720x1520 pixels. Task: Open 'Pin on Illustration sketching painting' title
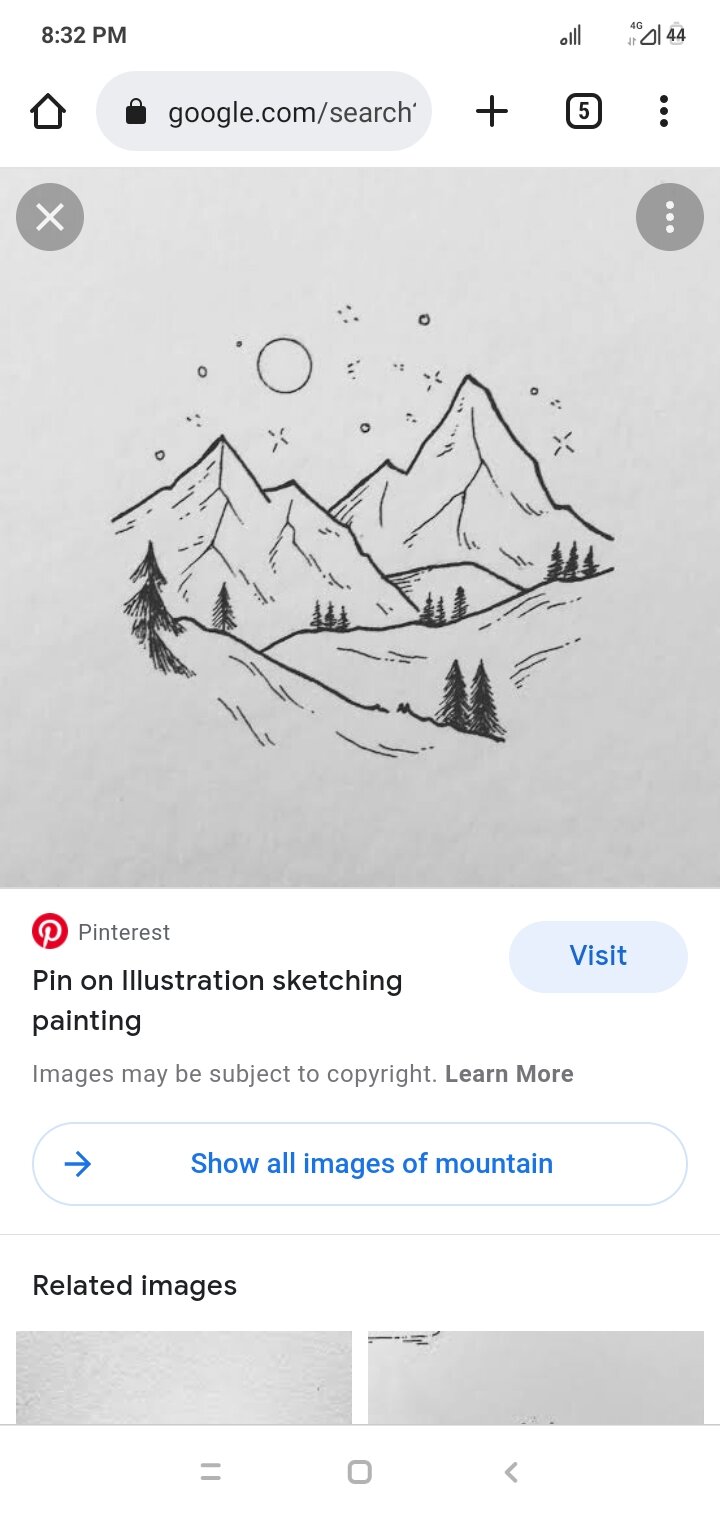point(217,1000)
